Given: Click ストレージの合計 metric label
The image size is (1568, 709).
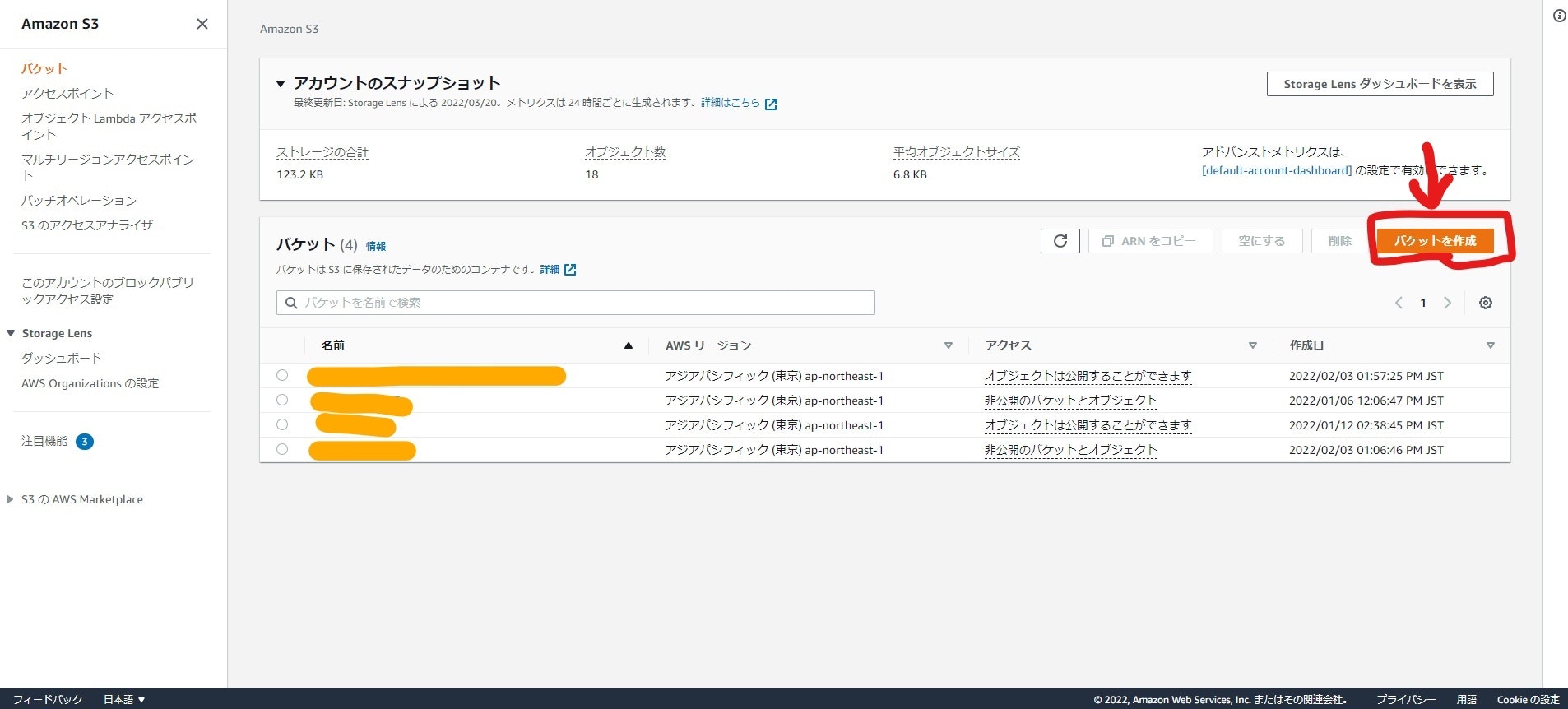Looking at the screenshot, I should pyautogui.click(x=322, y=153).
